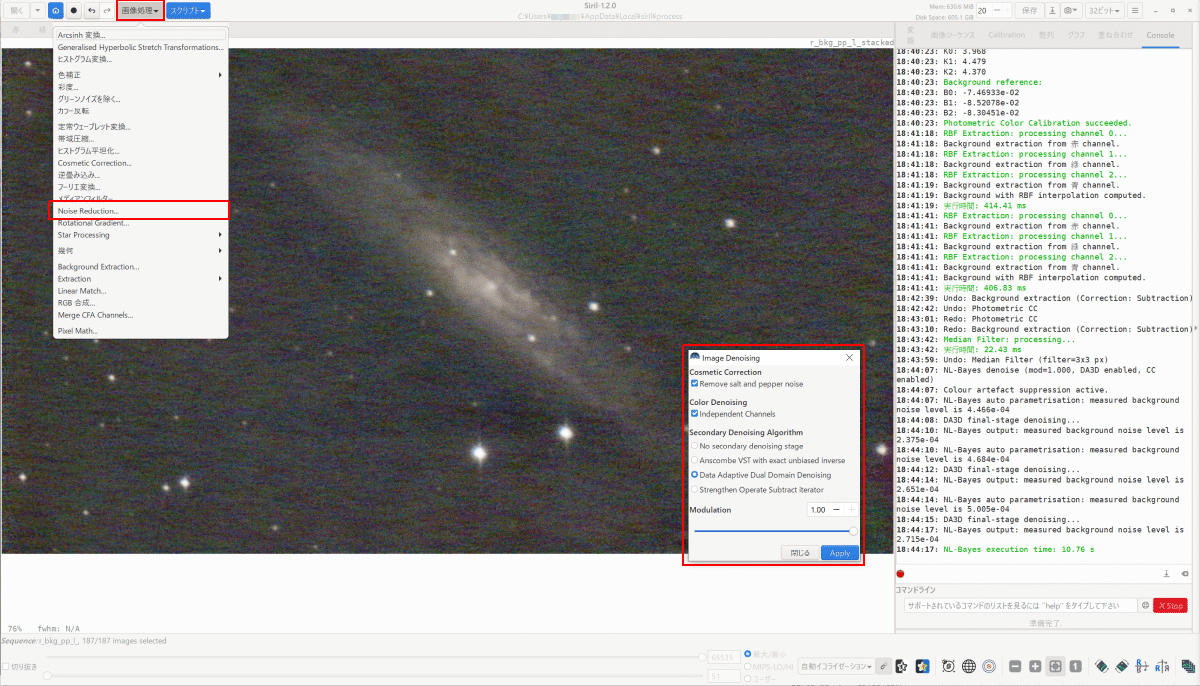Open the 32ビット bit-depth dropdown
Viewport: 1200px width, 686px height.
(1104, 10)
